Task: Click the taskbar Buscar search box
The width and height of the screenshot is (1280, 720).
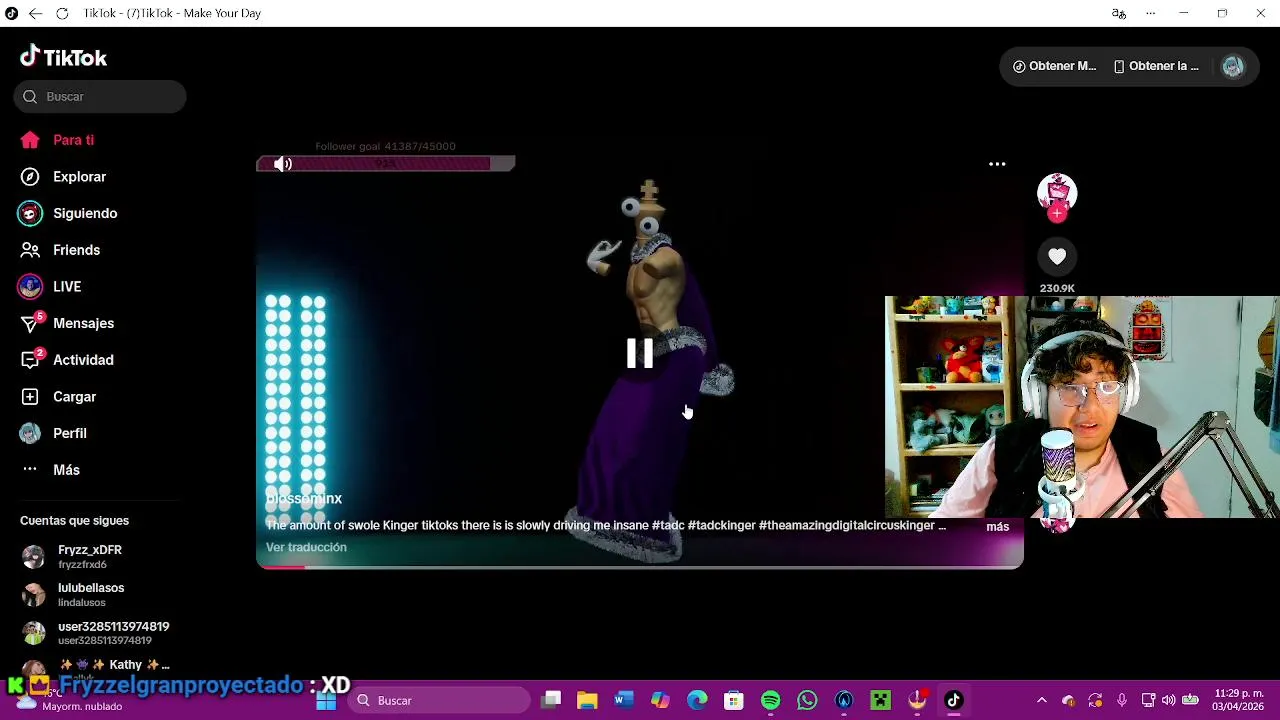Action: pos(440,701)
